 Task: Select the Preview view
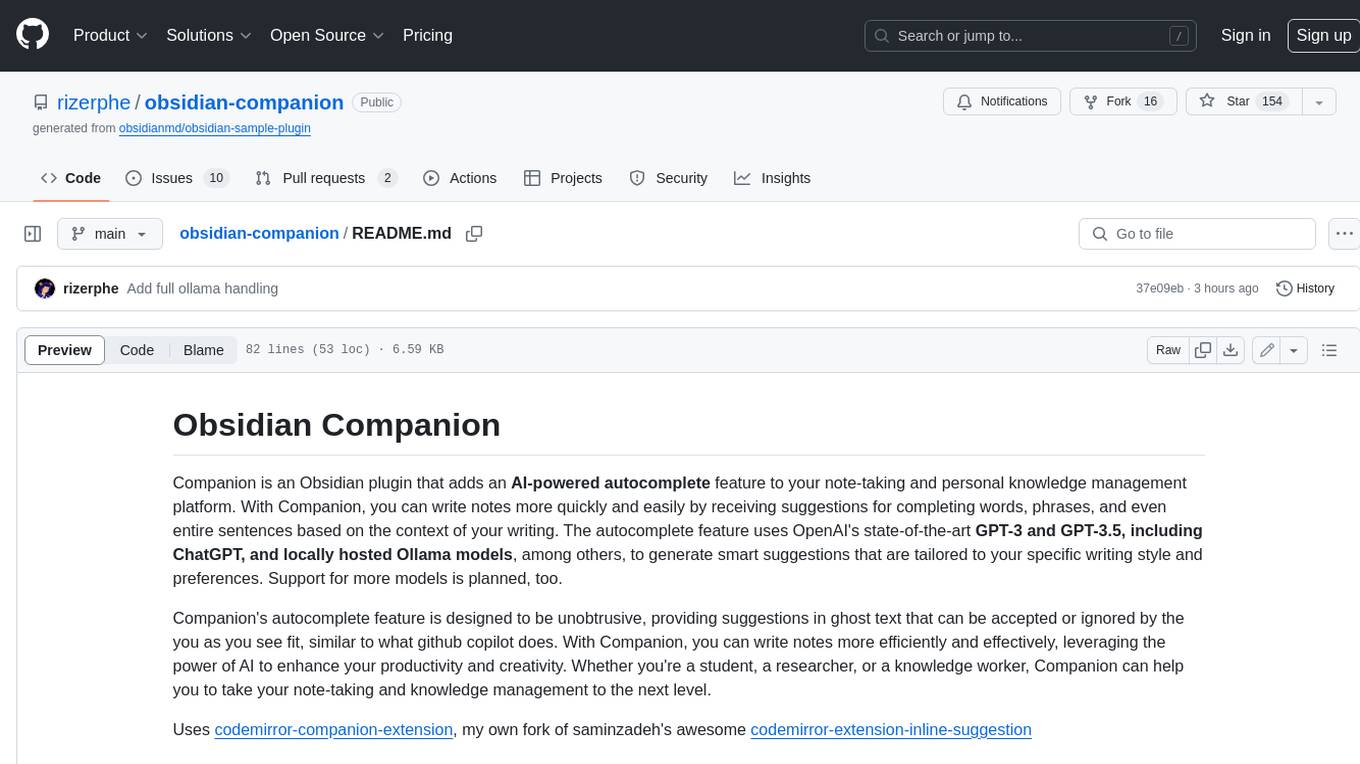[x=65, y=350]
